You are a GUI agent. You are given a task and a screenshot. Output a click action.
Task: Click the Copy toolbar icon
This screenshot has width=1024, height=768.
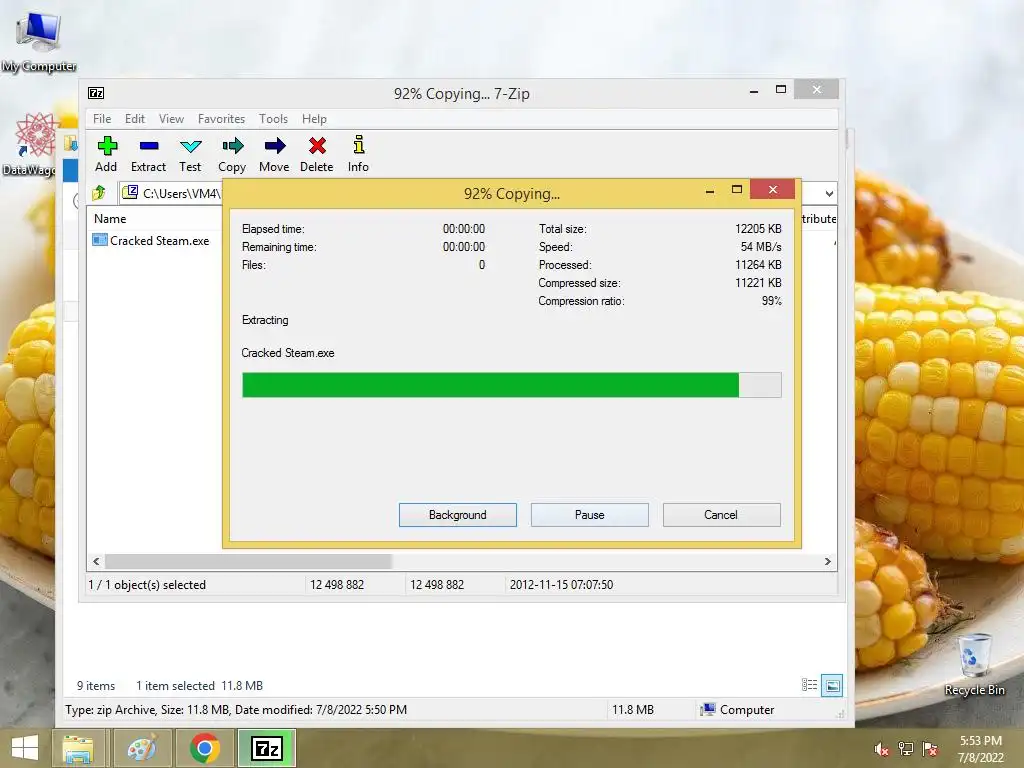pos(232,145)
